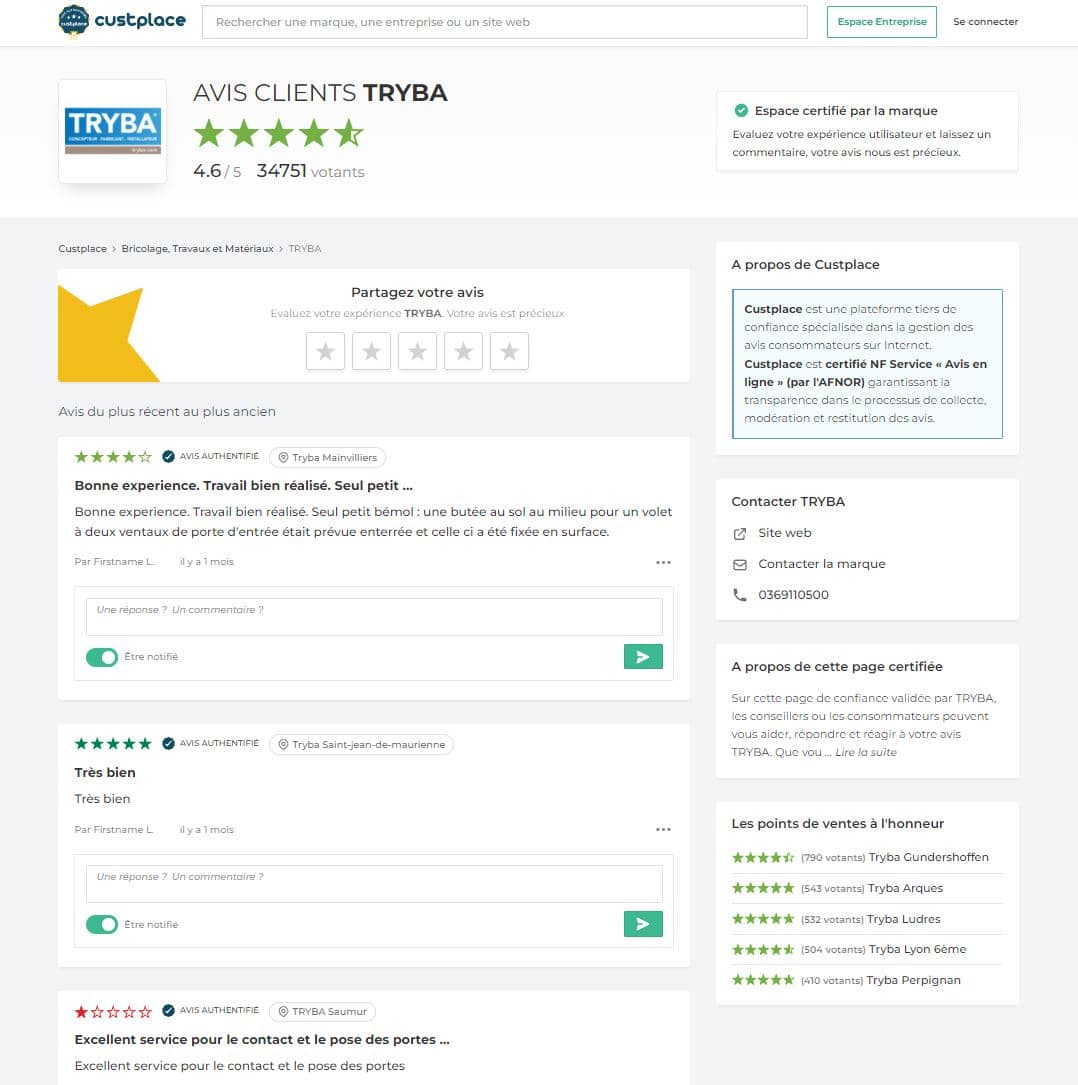Toggle Être notifié on the Mainvilliers review
The height and width of the screenshot is (1085, 1078).
(x=102, y=657)
